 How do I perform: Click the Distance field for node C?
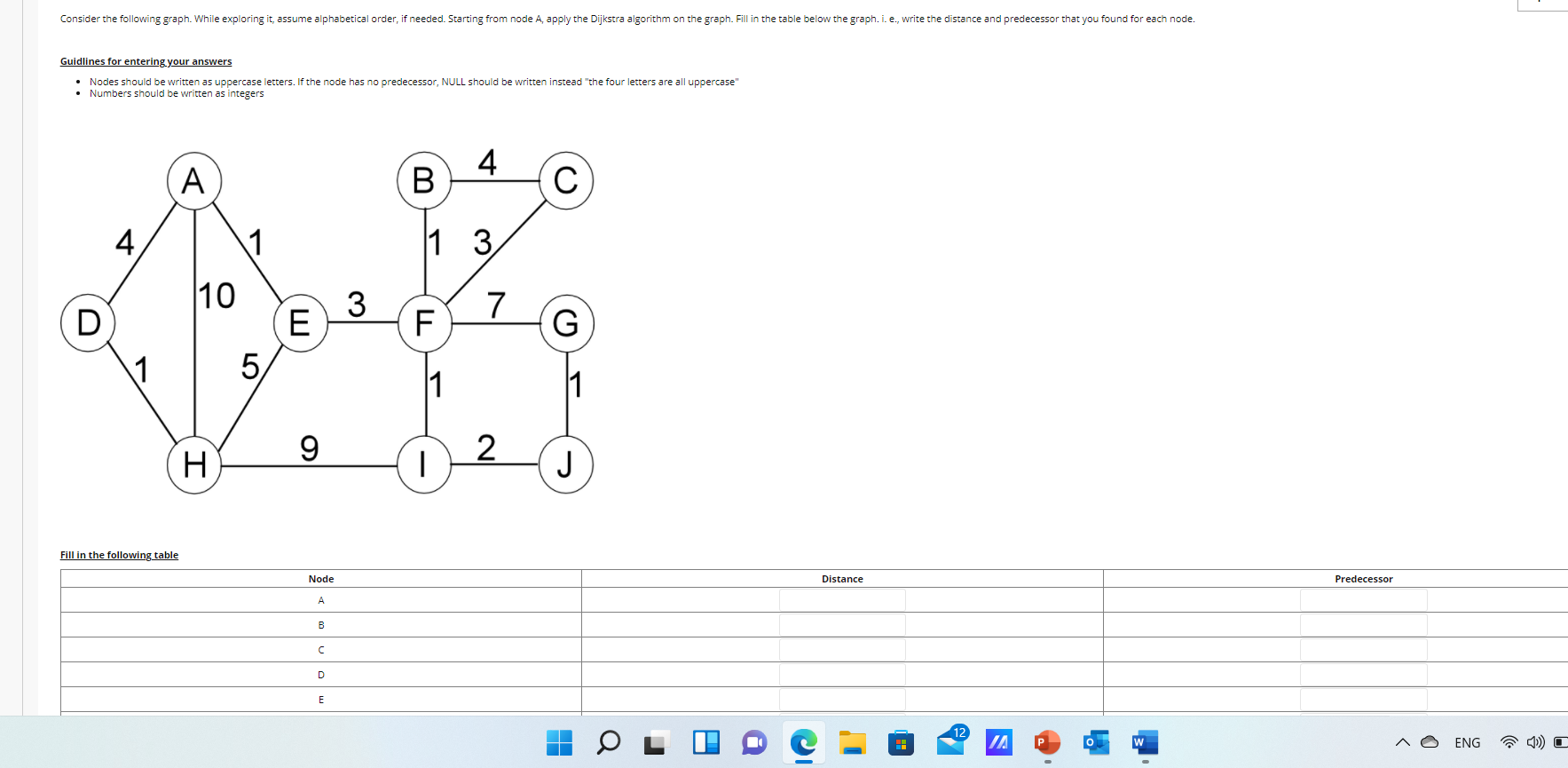click(842, 650)
